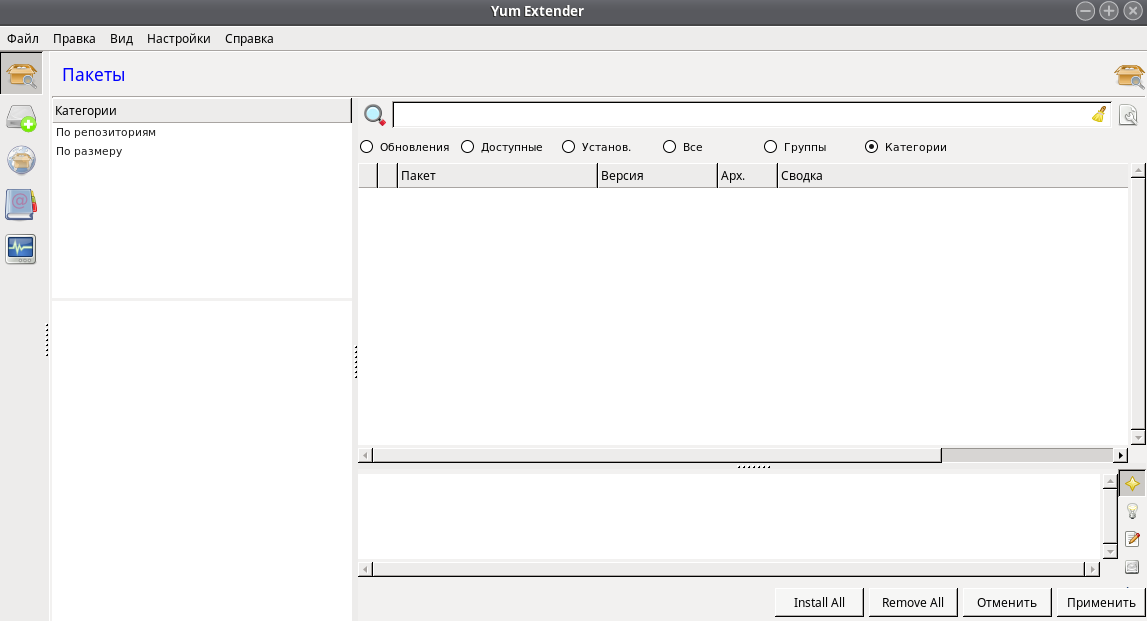Sort by Арх. column header
Viewport: 1147px width, 621px height.
pos(748,176)
